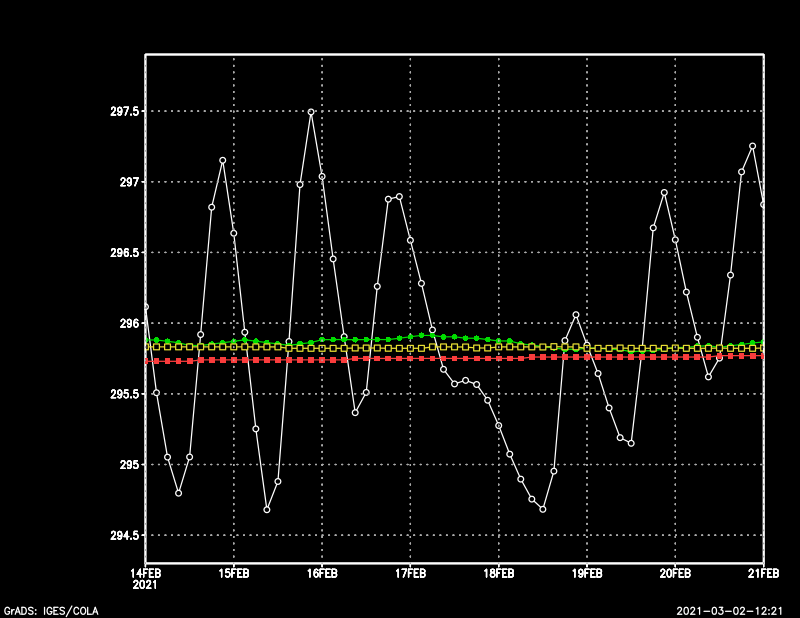Screen dimensions: 800x618
Task: Click the first red square marker on the left
Action: 146,360
